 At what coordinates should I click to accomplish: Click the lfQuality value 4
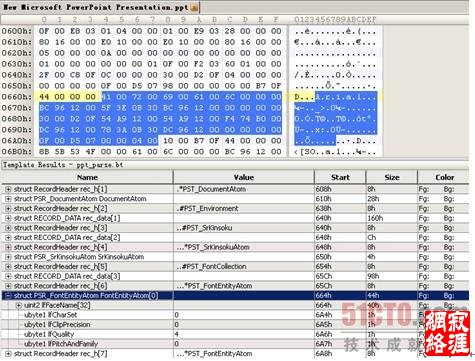point(177,334)
